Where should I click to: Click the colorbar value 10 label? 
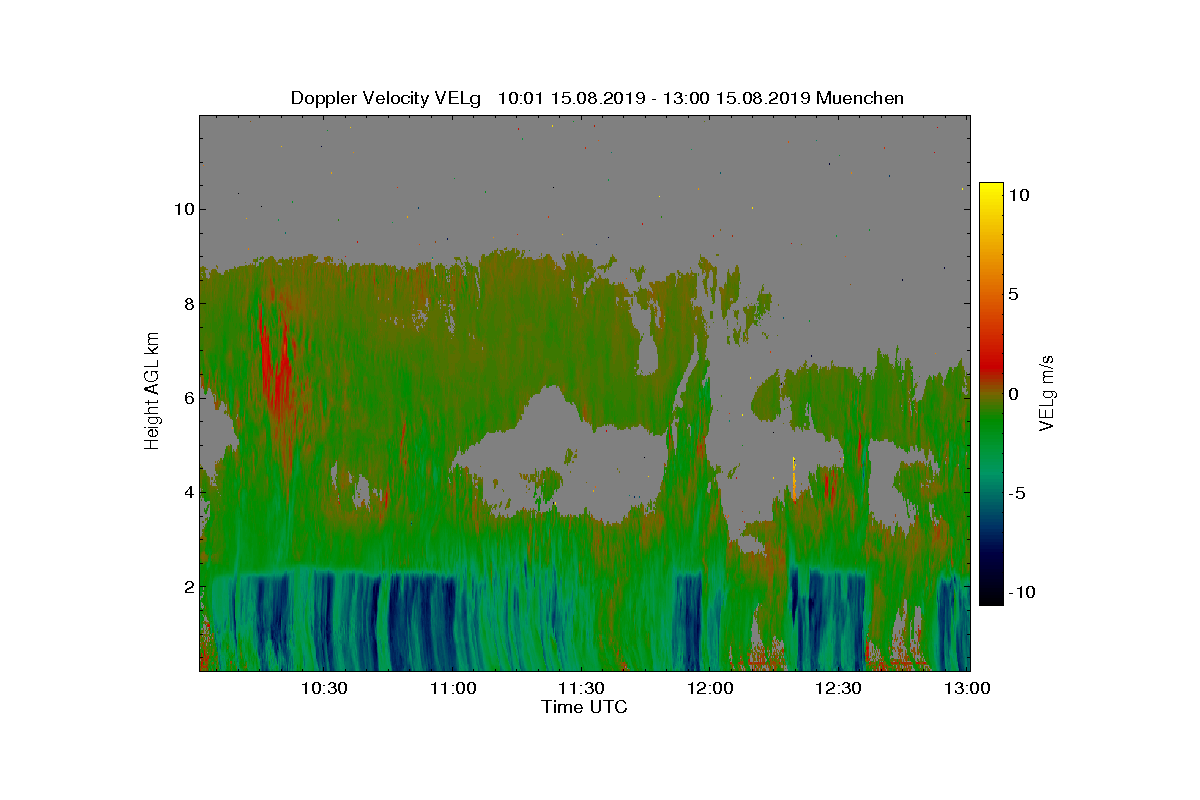tap(1019, 196)
